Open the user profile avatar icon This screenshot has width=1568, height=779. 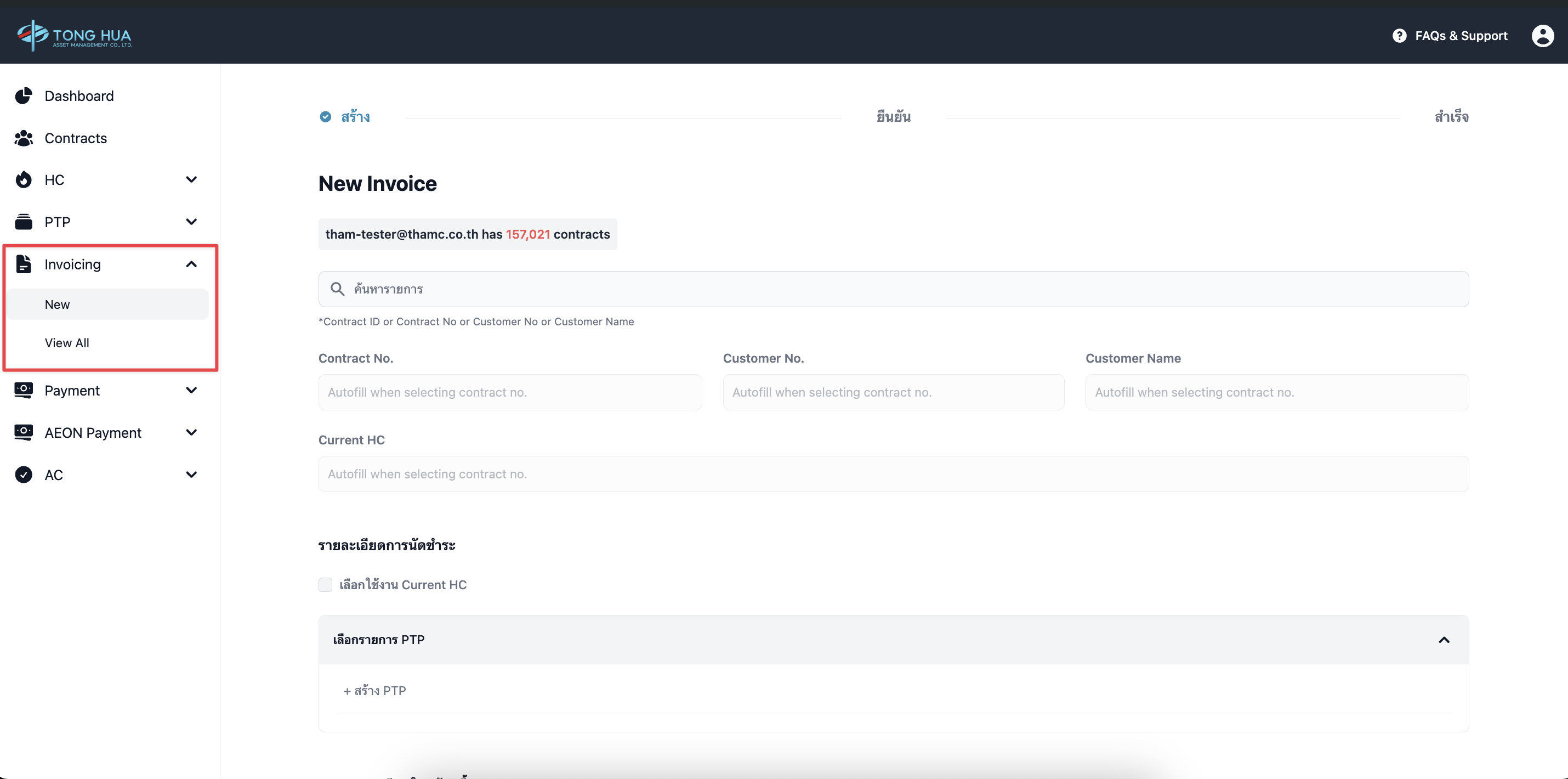tap(1542, 35)
